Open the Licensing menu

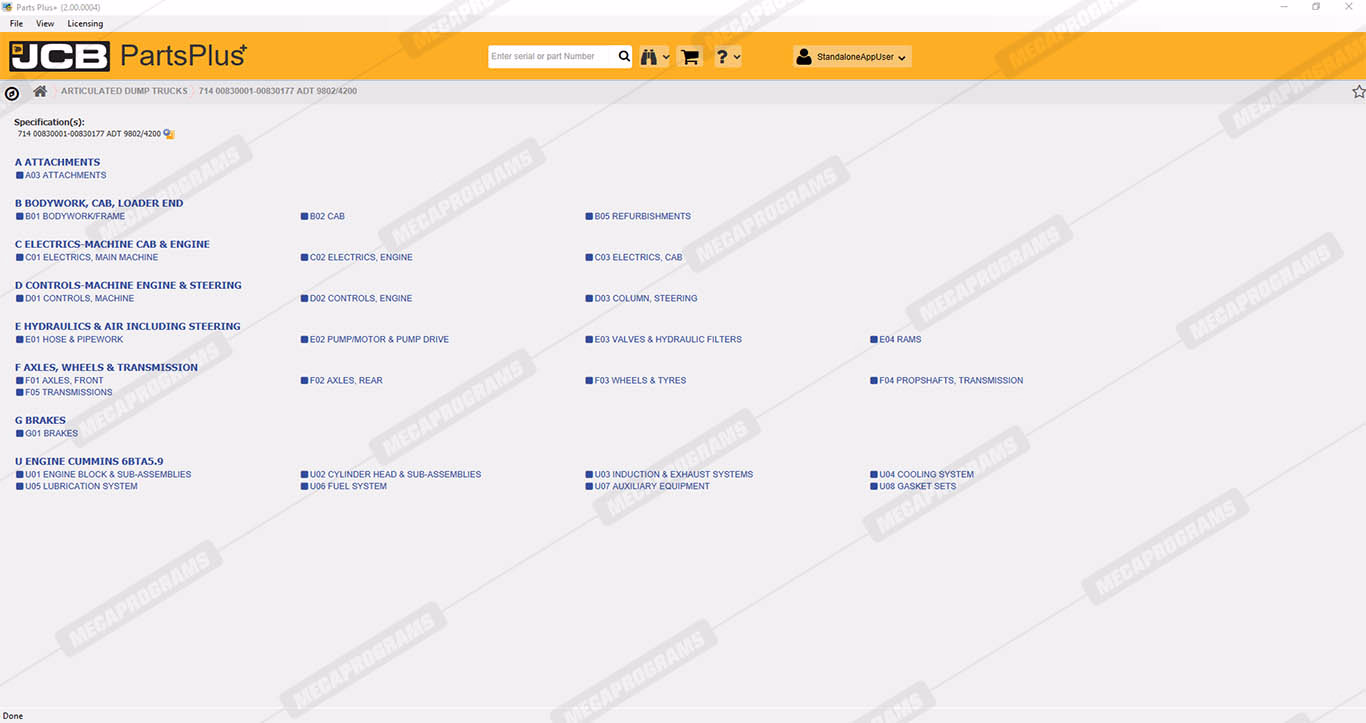[x=85, y=23]
